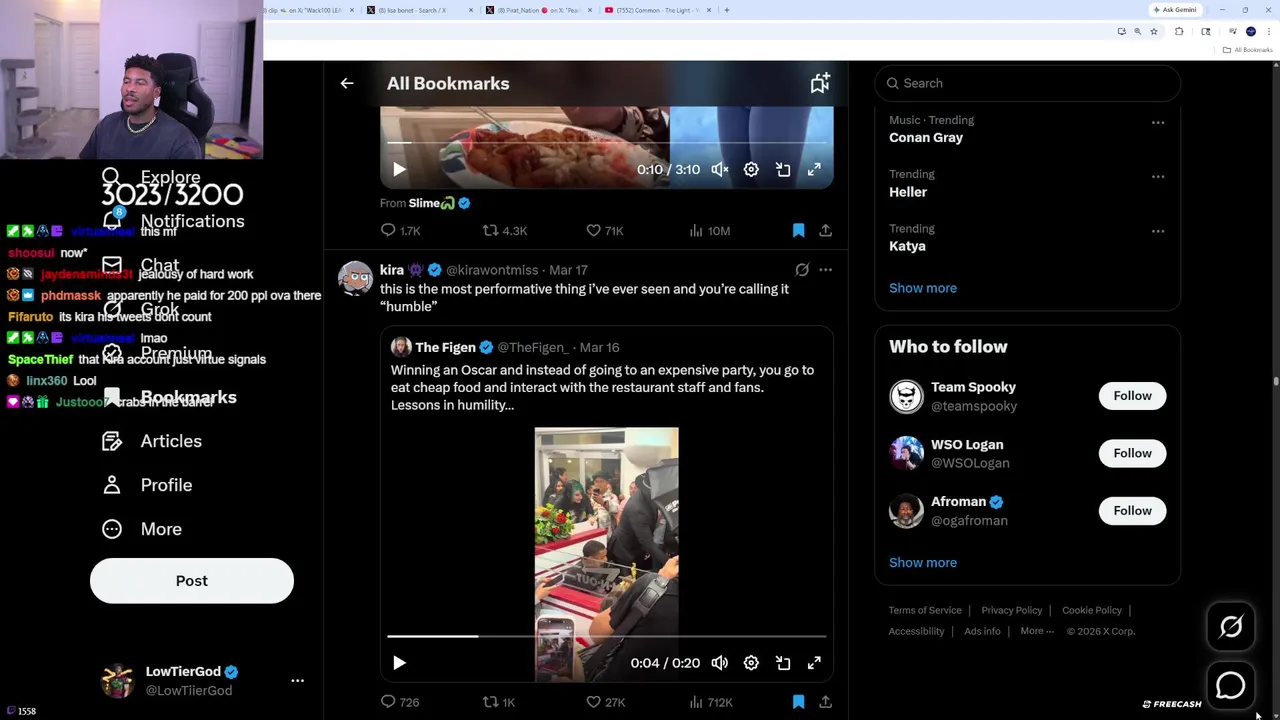Open Privacy Policy link
This screenshot has height=720, width=1280.
1011,610
